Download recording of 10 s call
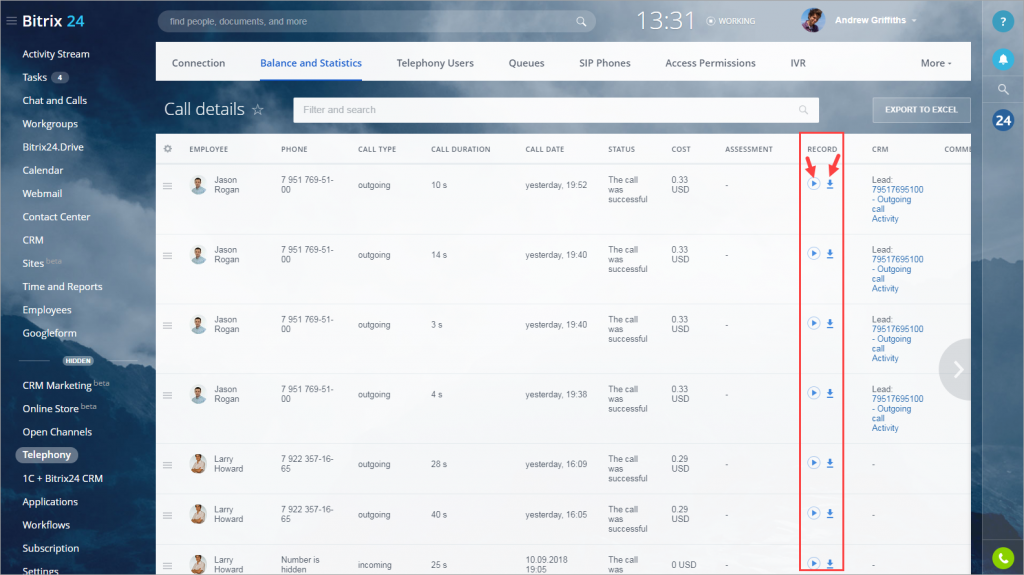Screen dimensions: 1024x575 point(830,184)
